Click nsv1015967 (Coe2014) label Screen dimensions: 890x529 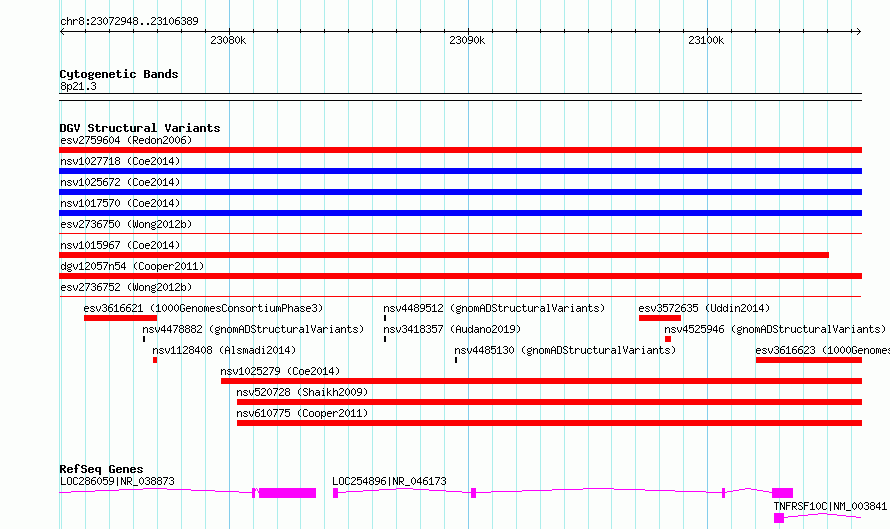(120, 245)
